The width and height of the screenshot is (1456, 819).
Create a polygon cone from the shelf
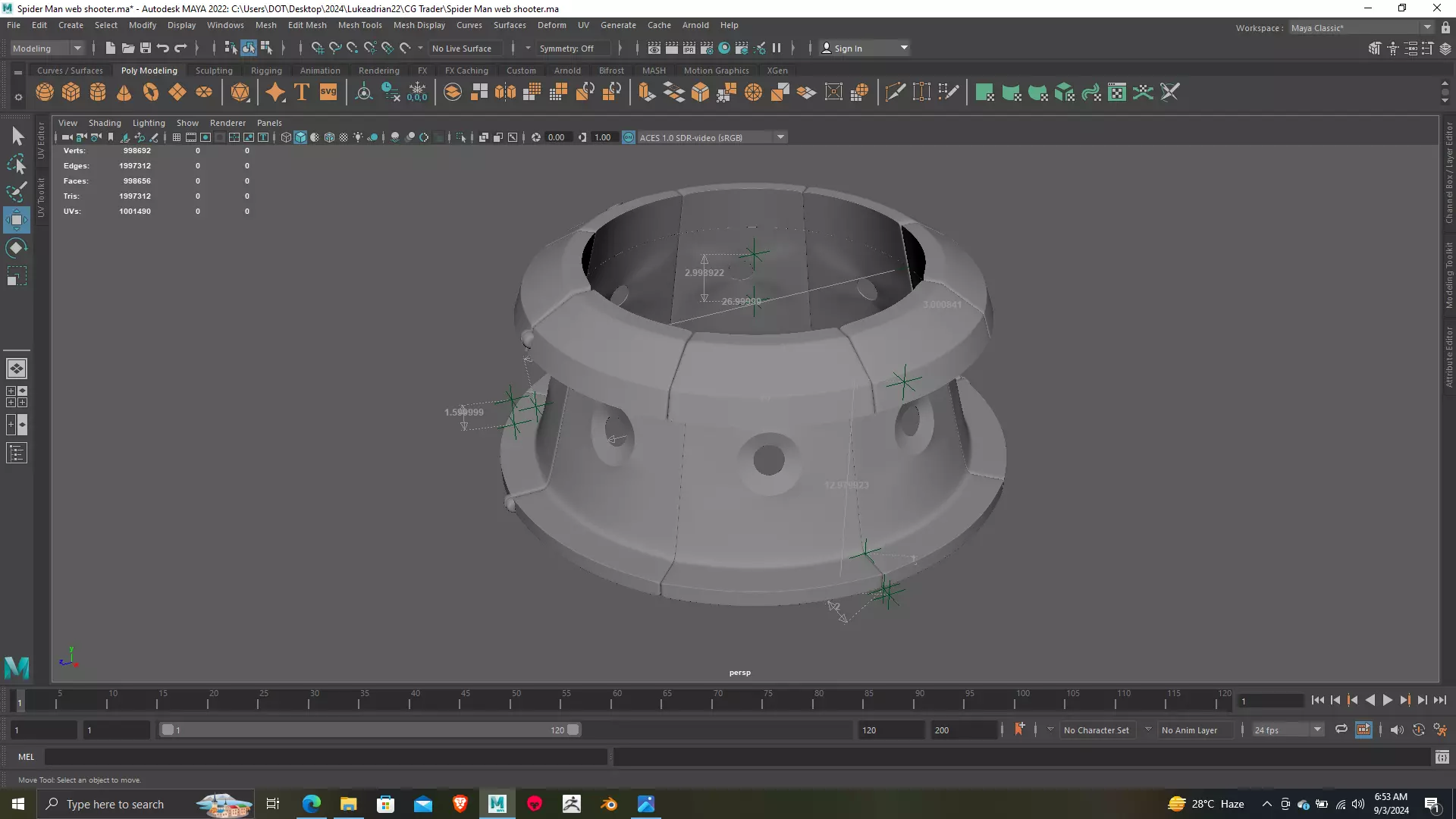[x=124, y=93]
